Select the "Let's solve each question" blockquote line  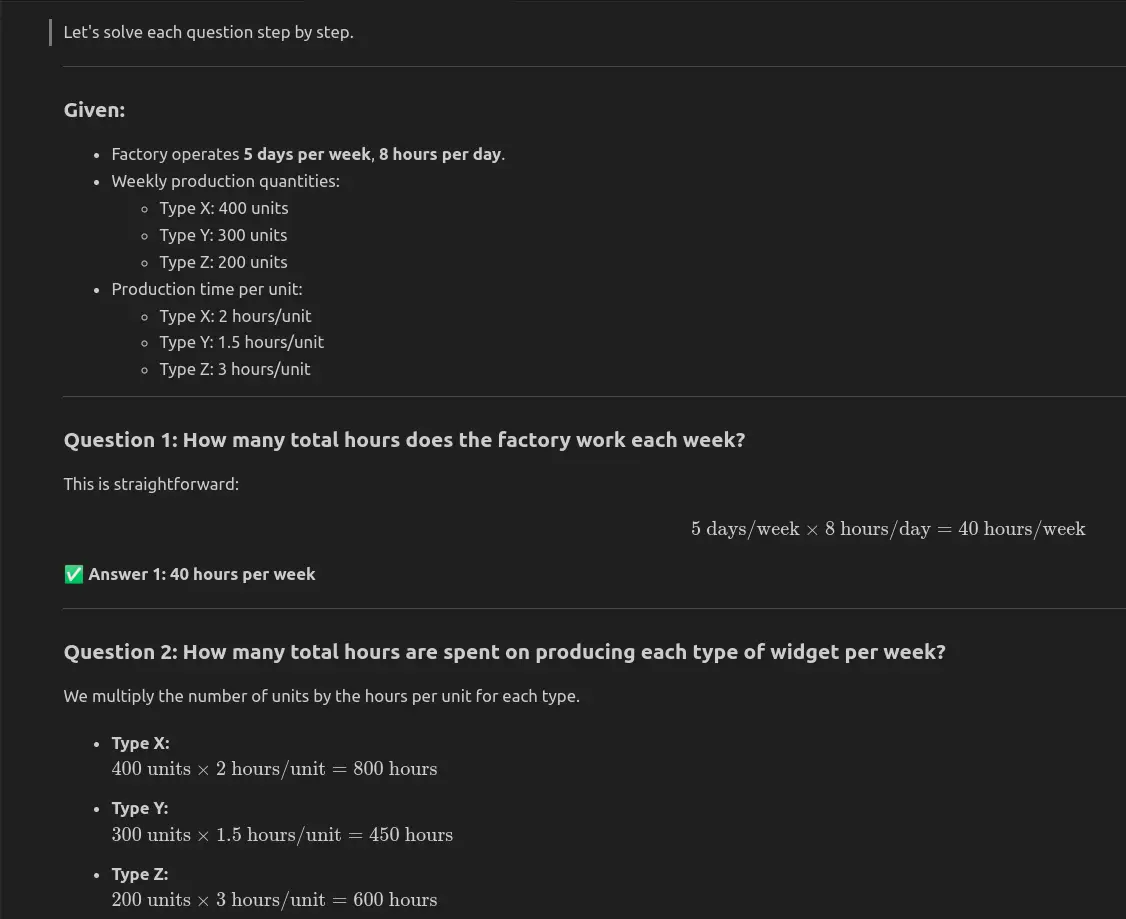pyautogui.click(x=208, y=32)
